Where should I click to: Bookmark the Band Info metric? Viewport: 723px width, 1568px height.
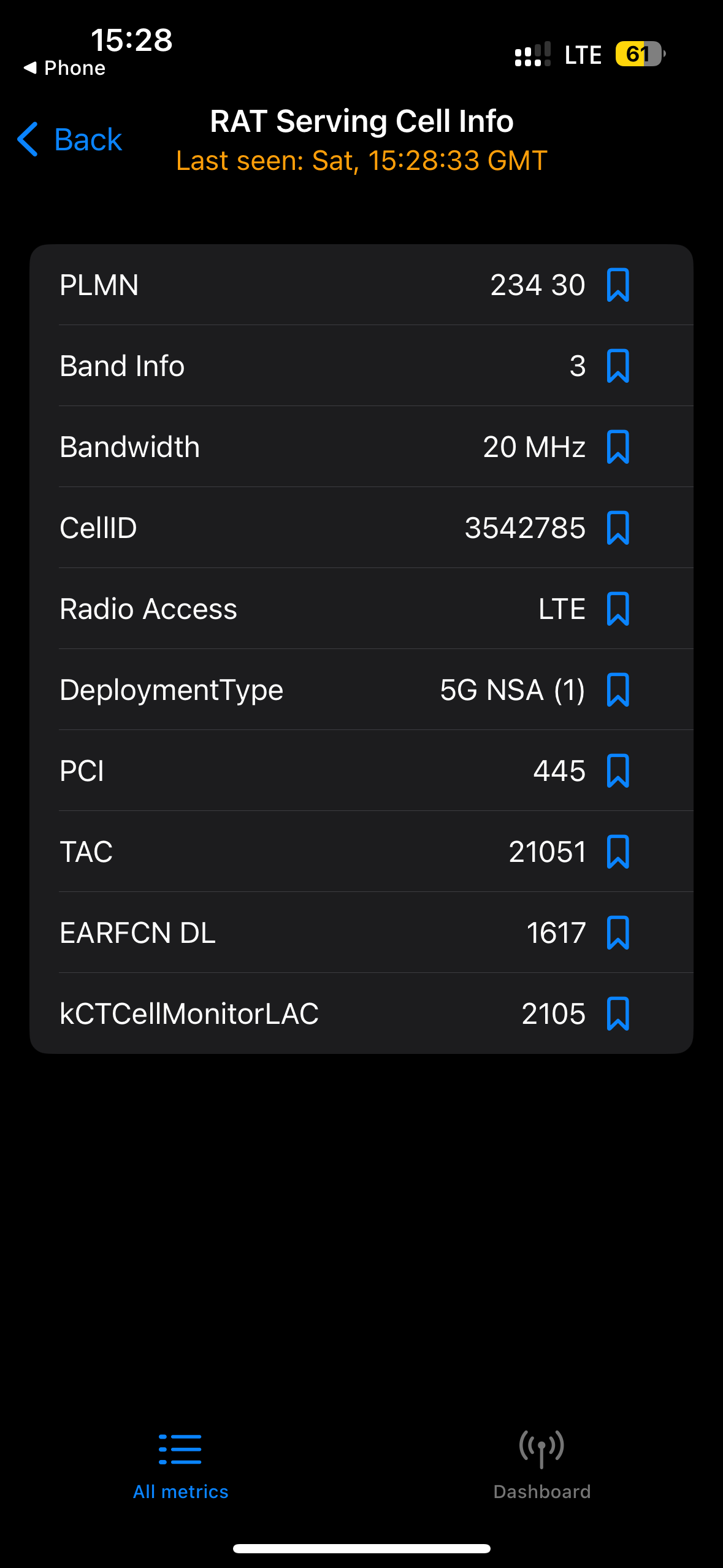[x=618, y=366]
